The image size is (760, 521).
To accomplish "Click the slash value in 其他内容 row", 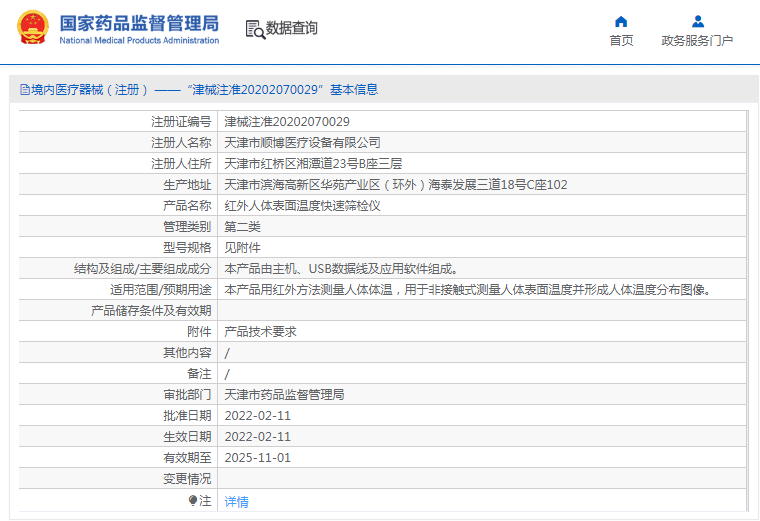I will 227,353.
